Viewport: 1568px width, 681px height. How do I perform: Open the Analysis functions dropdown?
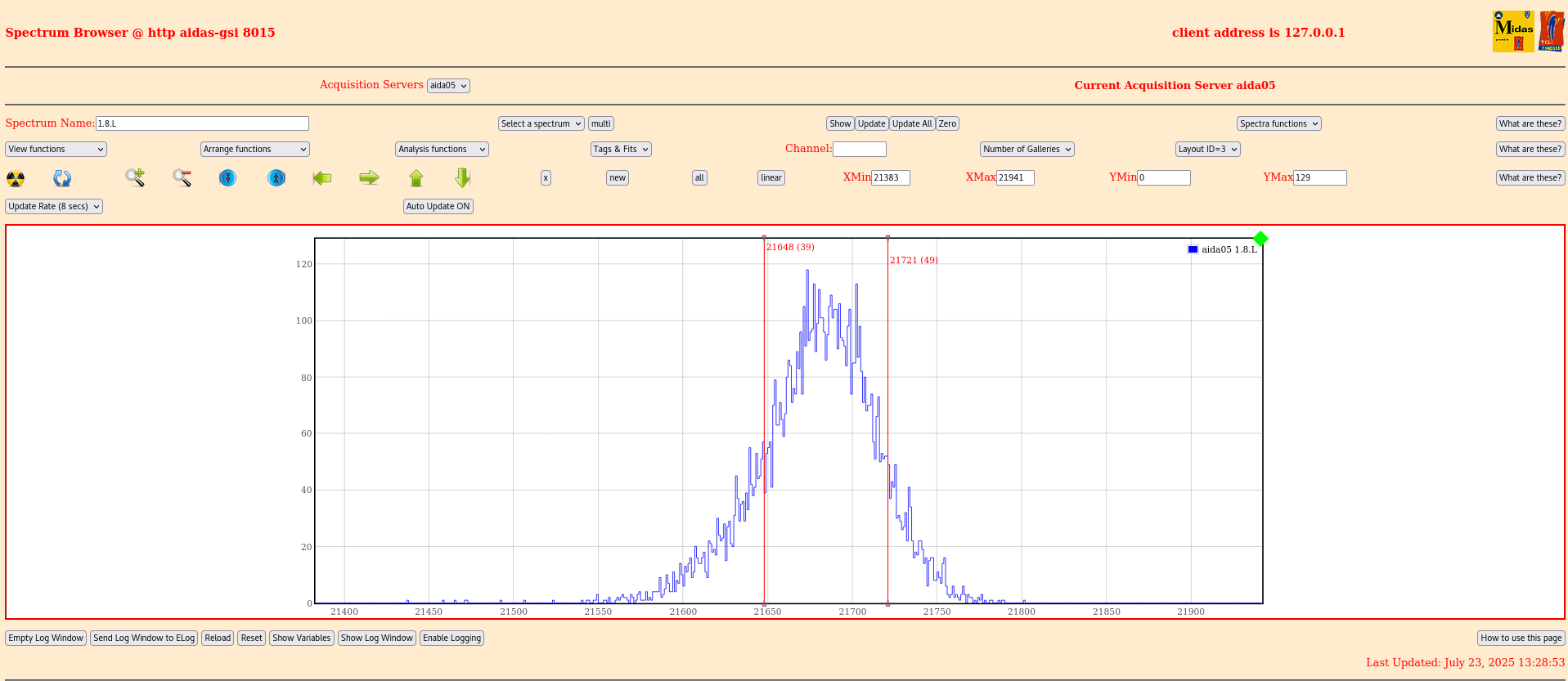click(x=442, y=149)
